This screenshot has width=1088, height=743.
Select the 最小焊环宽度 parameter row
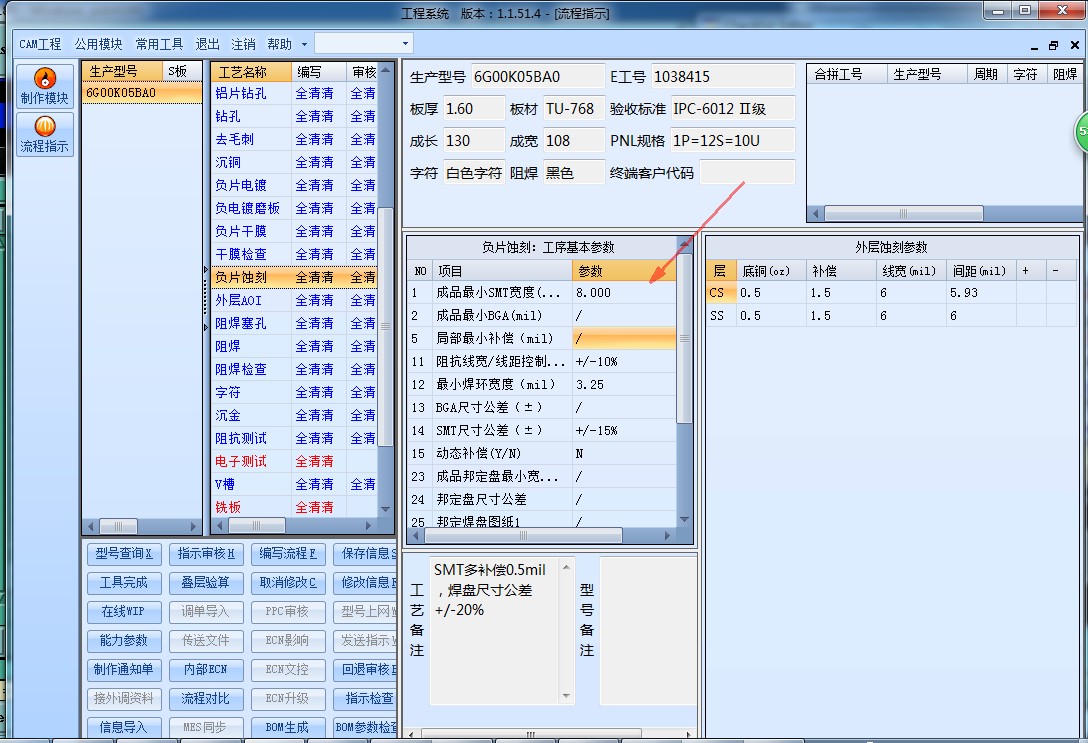pos(541,384)
